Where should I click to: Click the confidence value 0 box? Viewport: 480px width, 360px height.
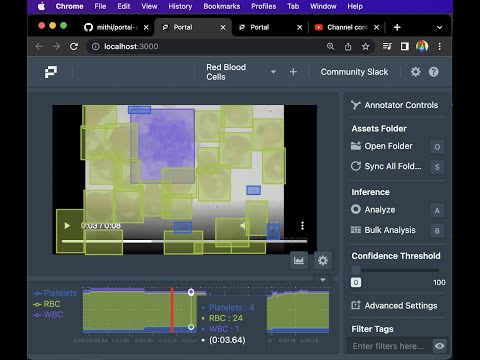(356, 283)
